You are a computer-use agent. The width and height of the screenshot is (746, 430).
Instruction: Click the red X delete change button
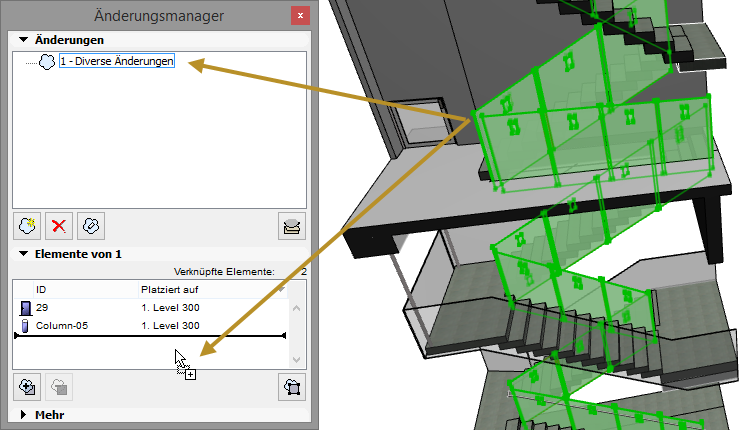tap(59, 225)
